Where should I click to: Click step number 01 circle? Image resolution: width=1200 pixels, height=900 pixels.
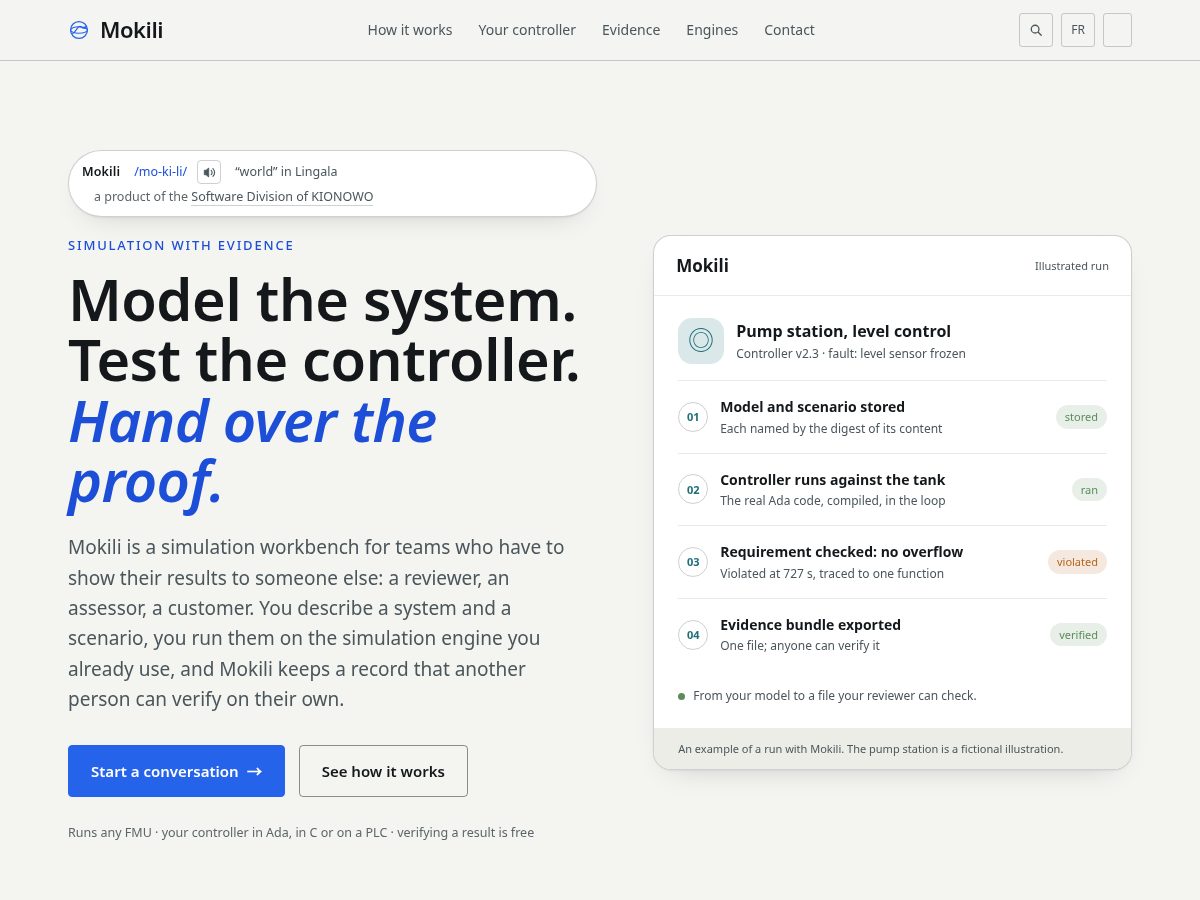point(693,417)
